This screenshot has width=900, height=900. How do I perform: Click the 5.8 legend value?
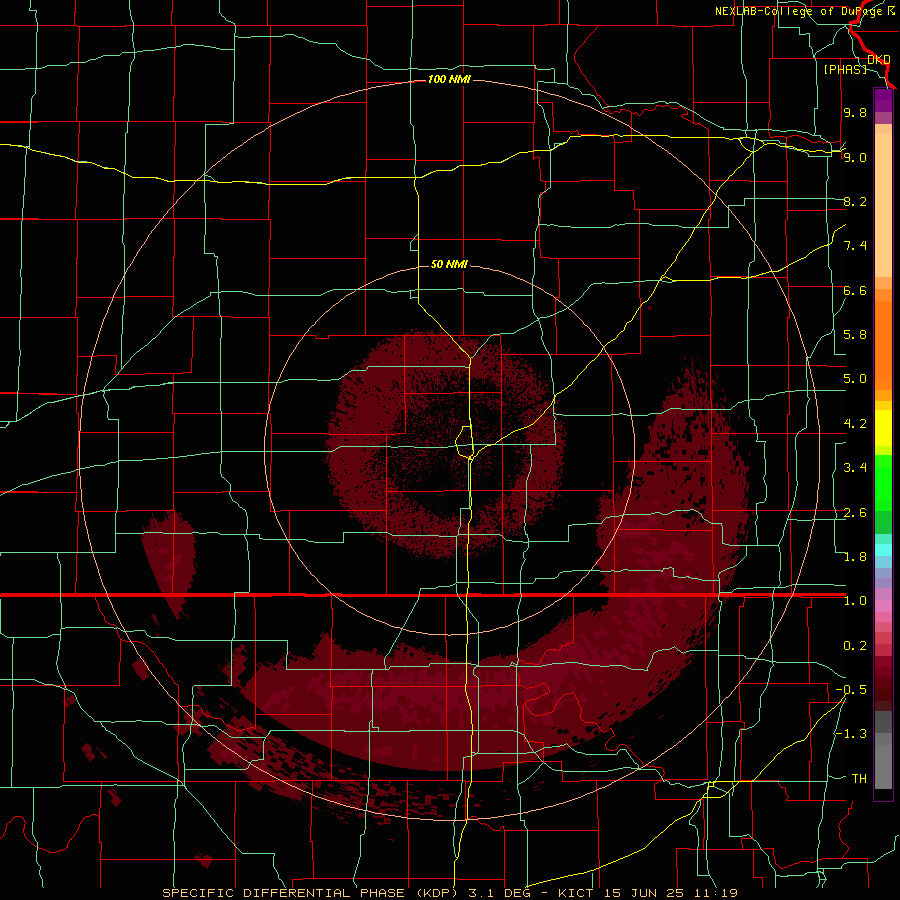click(x=855, y=335)
